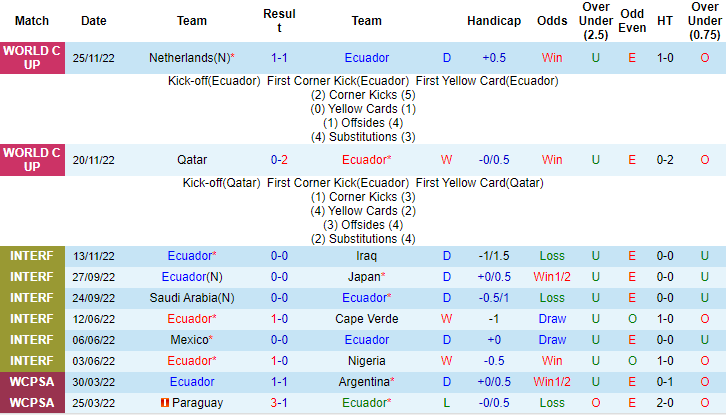This screenshot has height=415, width=726.
Task: Click the WCPSA badge for the Argentina match
Action: pos(32,382)
